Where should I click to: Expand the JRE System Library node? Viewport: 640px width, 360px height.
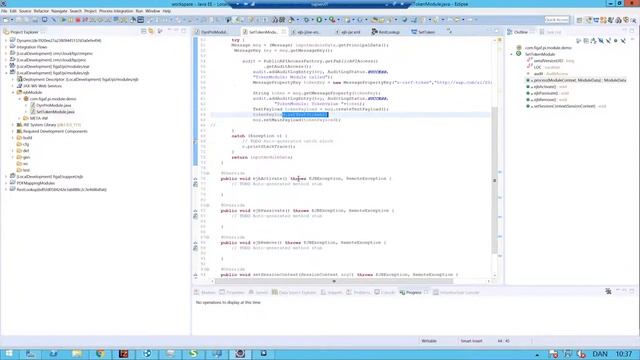coord(13,124)
